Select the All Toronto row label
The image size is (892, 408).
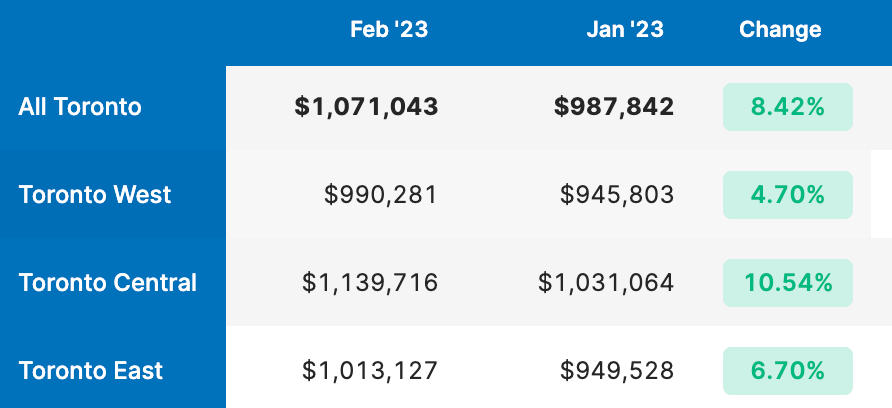80,107
